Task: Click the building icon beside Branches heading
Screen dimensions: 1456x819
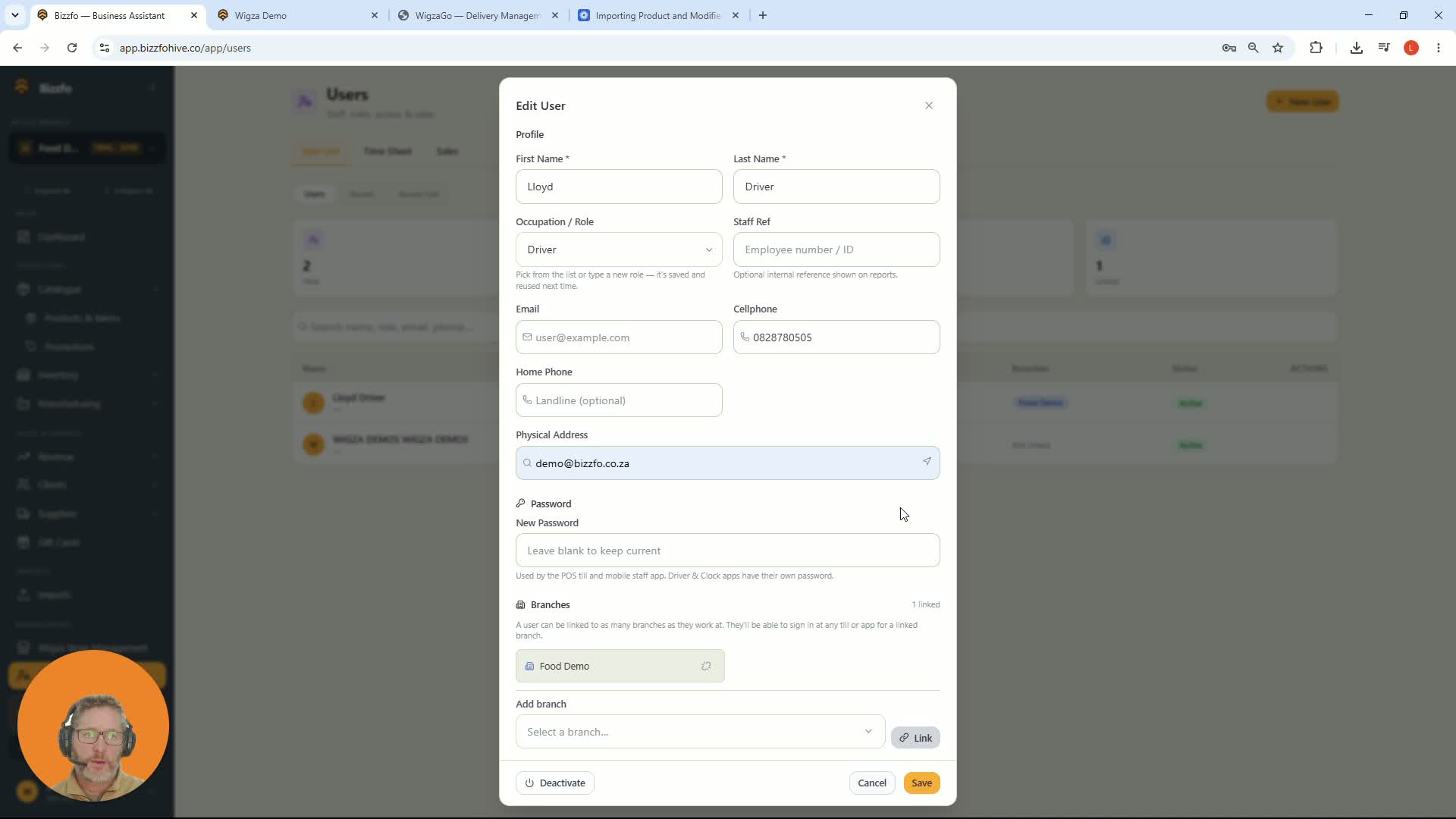Action: (521, 604)
